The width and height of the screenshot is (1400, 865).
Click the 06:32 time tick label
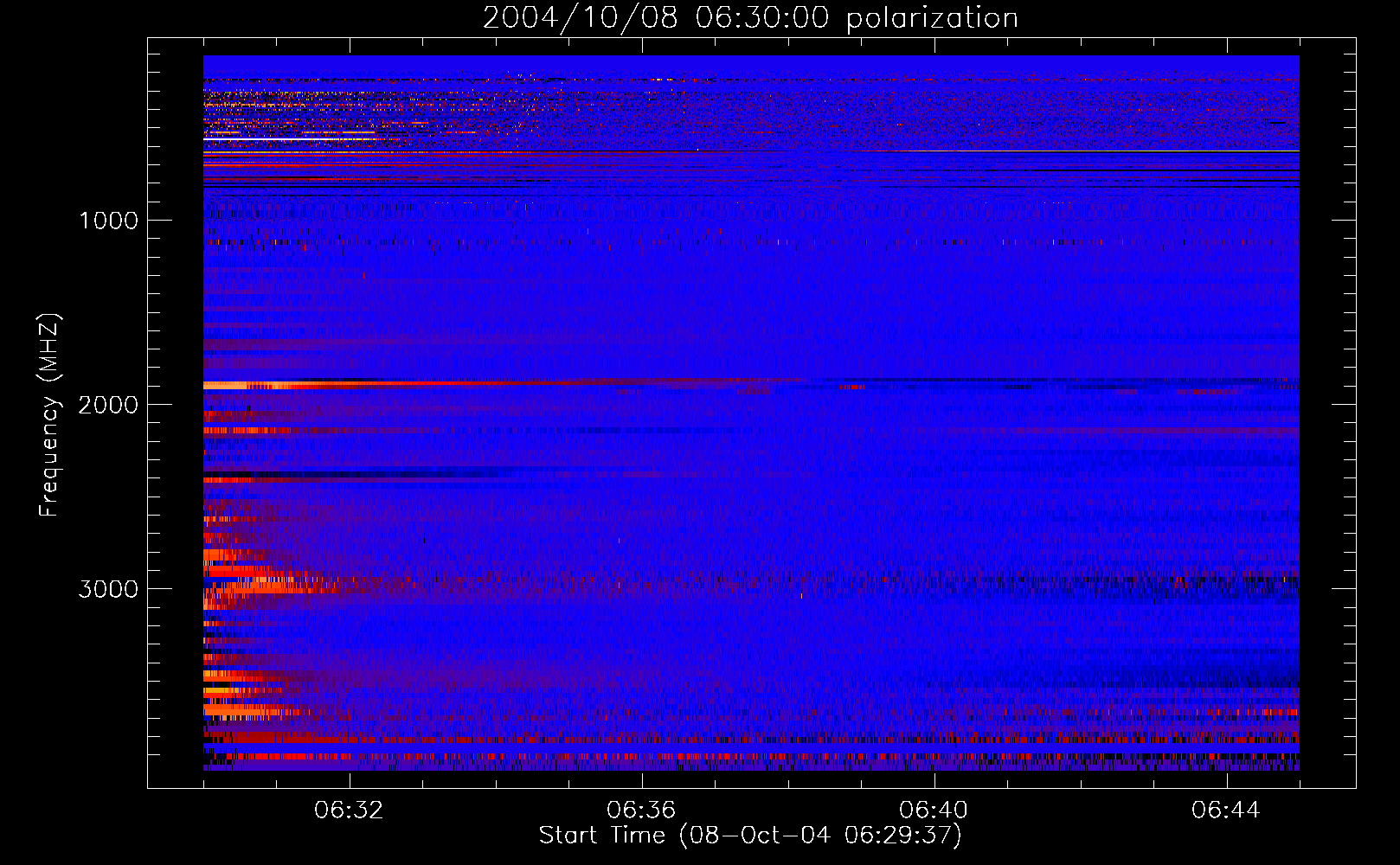pyautogui.click(x=350, y=811)
